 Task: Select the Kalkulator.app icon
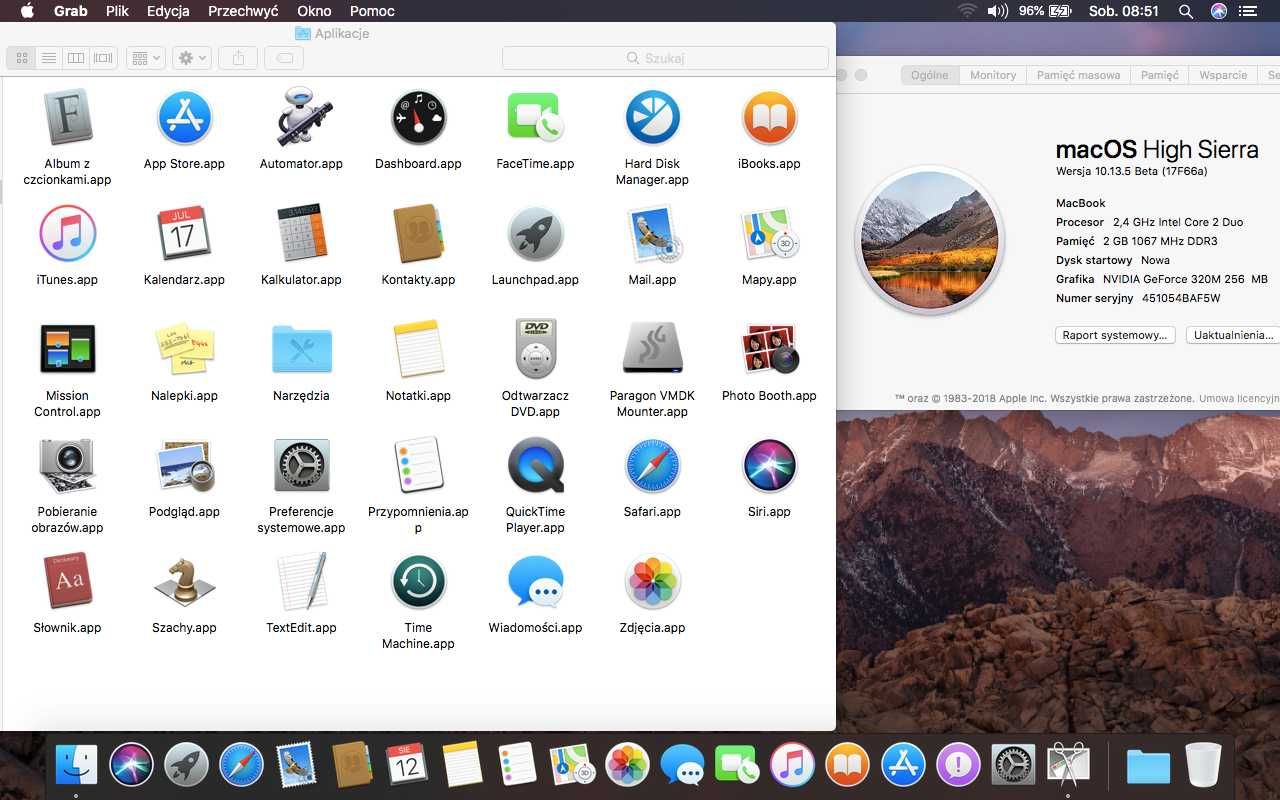(301, 233)
